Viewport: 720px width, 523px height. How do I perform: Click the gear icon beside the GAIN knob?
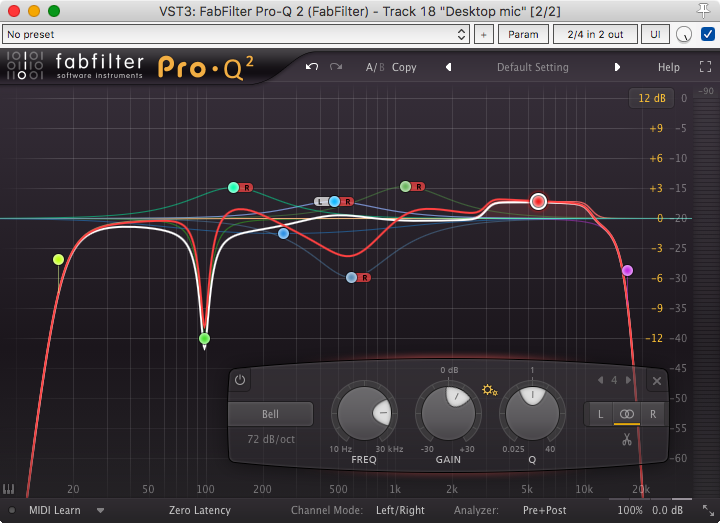(x=489, y=389)
